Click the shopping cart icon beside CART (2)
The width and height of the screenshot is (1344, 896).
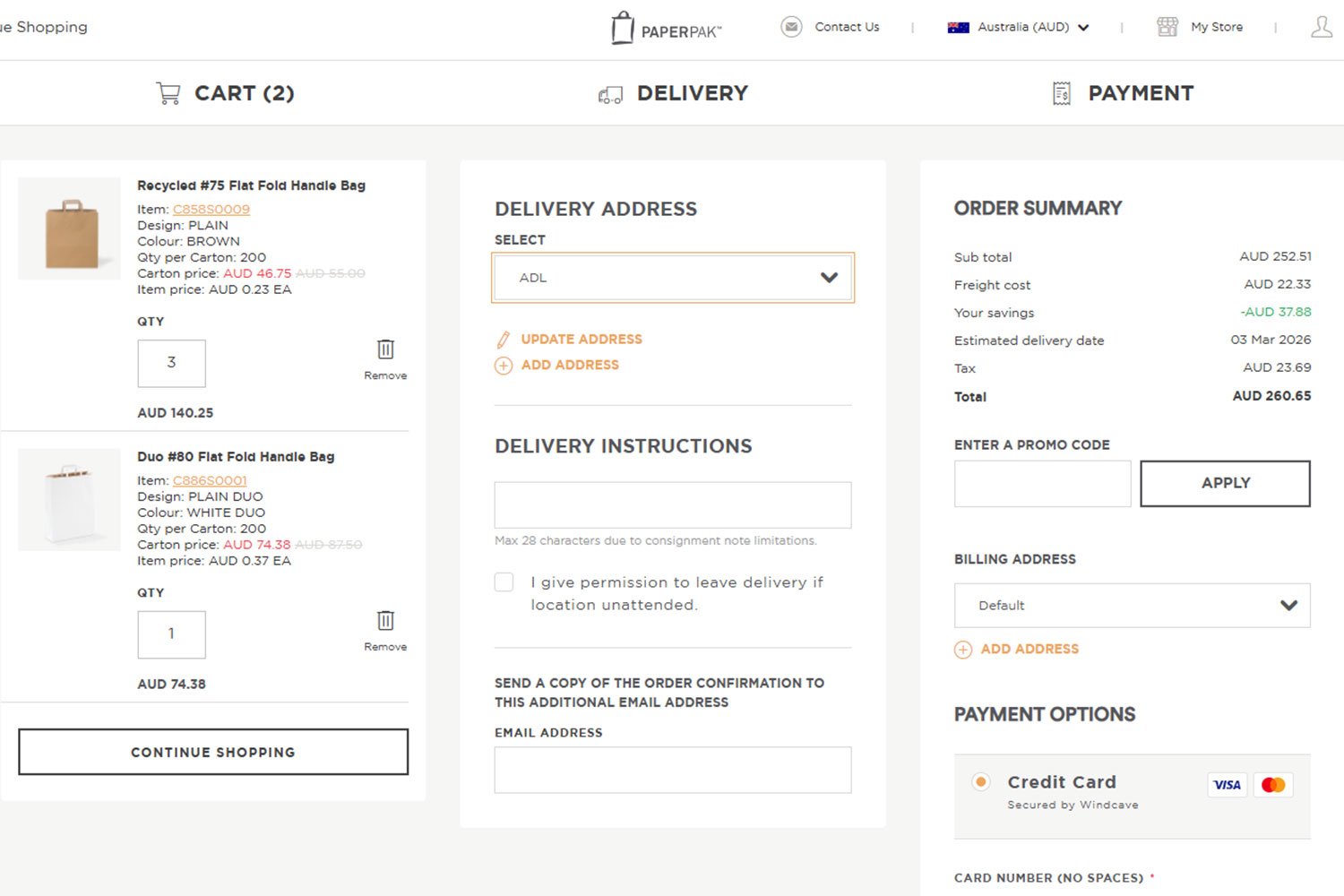click(168, 93)
